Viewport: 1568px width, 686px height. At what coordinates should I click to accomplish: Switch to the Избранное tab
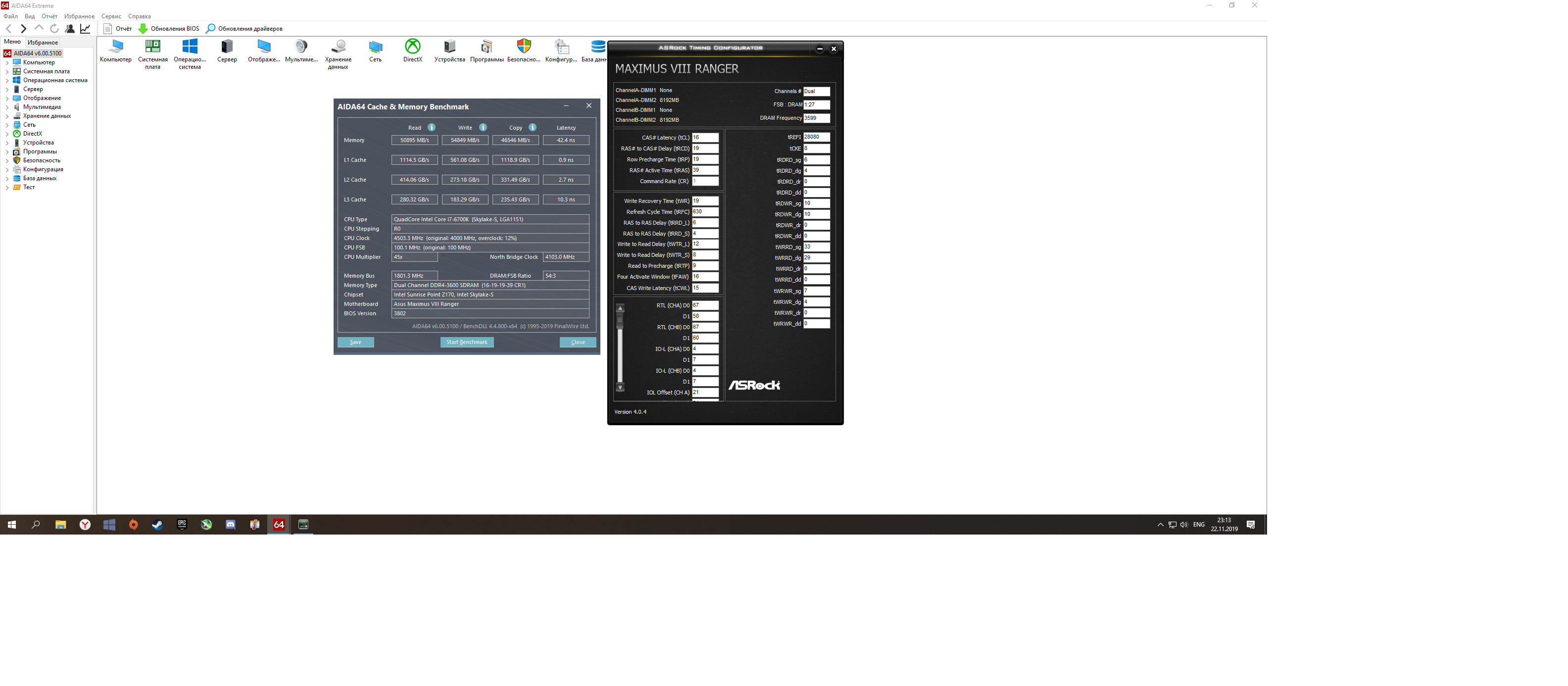point(43,43)
